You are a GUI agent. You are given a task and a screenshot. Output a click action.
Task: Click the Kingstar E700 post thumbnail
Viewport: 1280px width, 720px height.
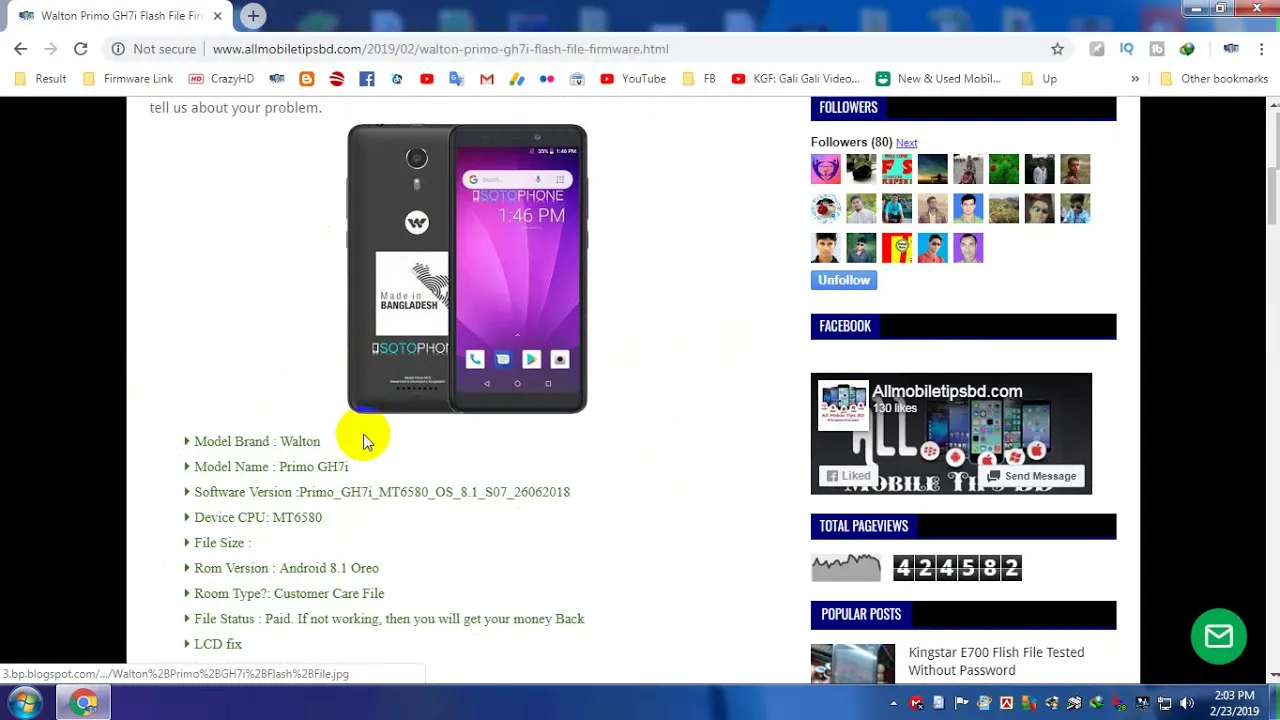click(853, 664)
